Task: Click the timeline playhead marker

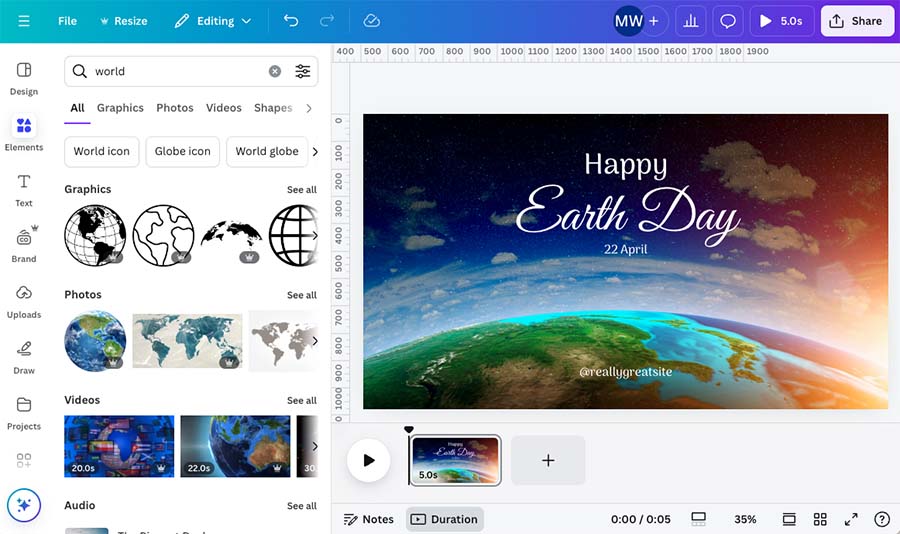Action: 409,430
